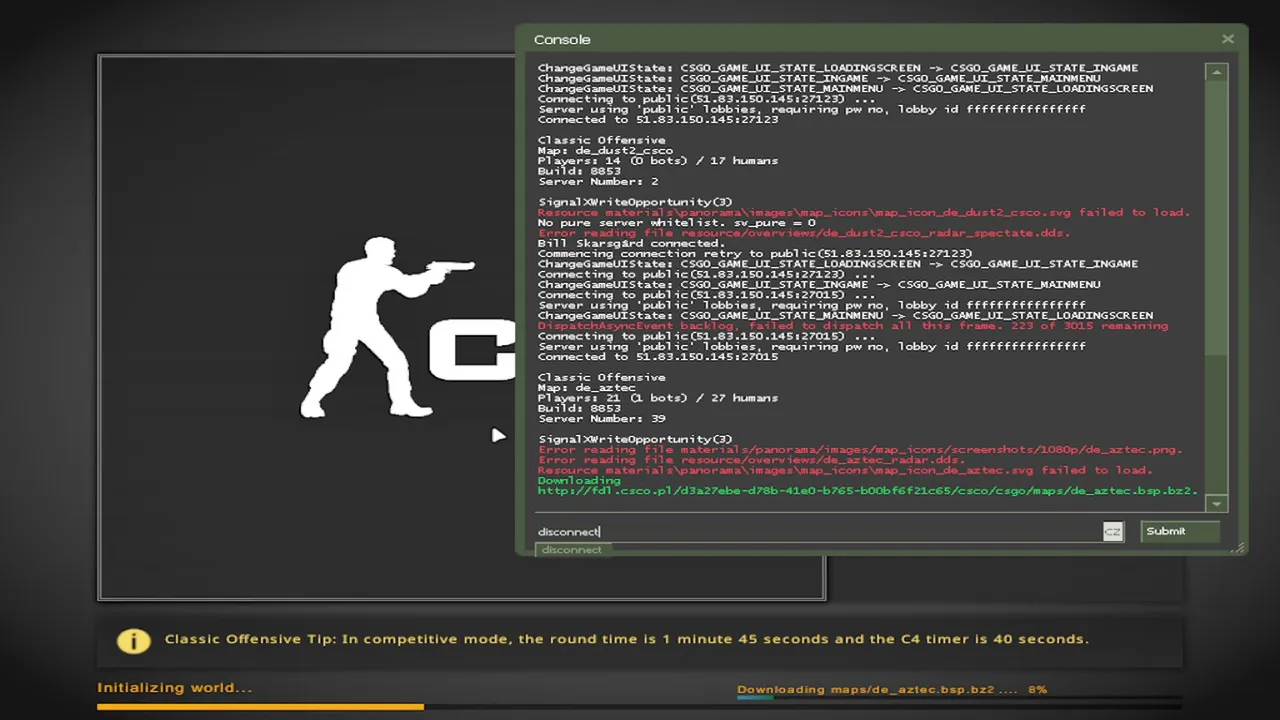This screenshot has width=1280, height=720.
Task: Click 'Connected to 51.83.150.145:27123' line
Action: click(x=657, y=119)
